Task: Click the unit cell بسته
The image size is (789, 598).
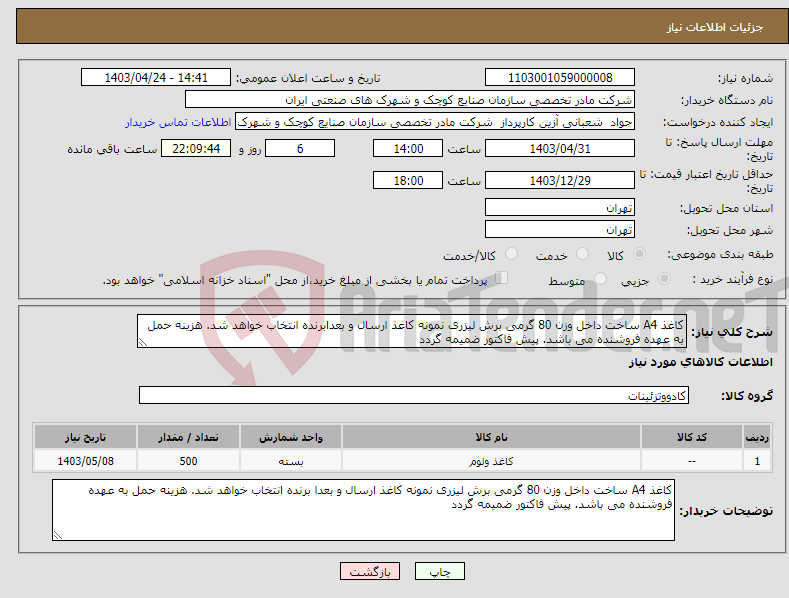Action: tap(291, 461)
